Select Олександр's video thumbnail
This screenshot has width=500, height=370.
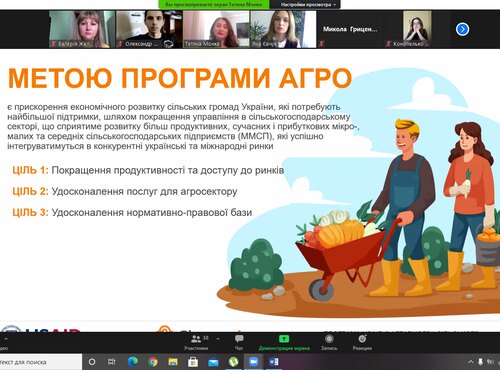pos(149,29)
